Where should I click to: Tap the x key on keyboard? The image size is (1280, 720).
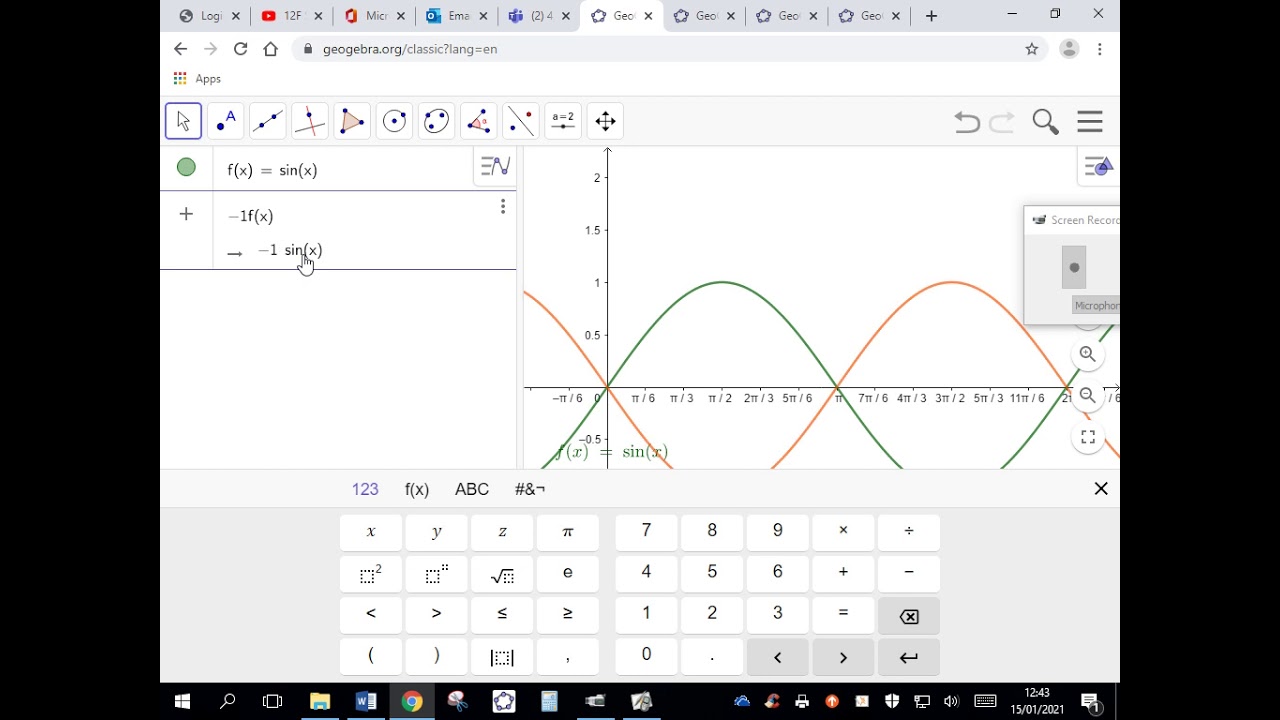point(371,532)
